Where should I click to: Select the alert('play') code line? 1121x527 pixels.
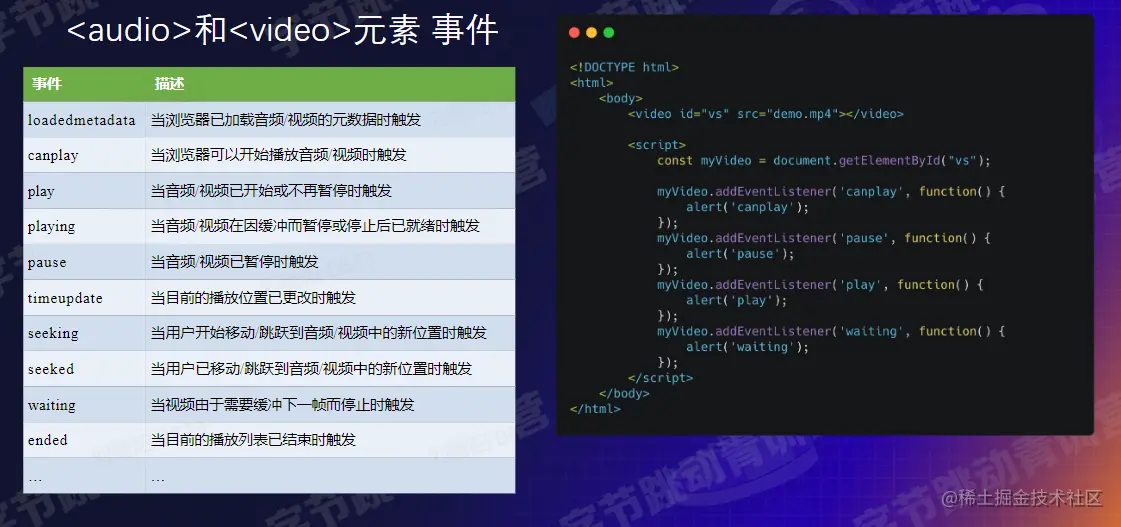click(x=736, y=300)
